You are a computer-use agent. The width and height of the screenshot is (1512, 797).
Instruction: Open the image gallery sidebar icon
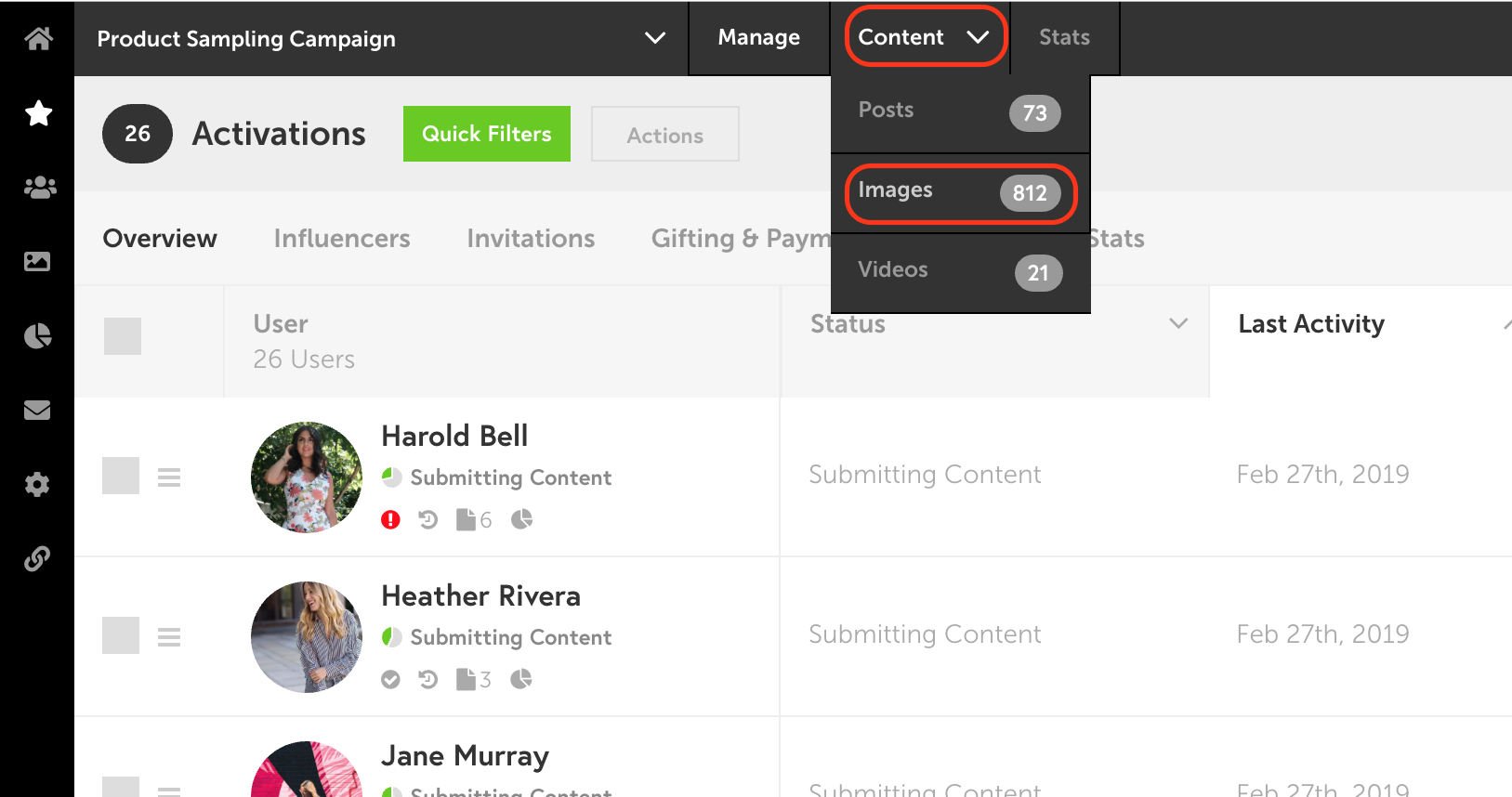37,262
